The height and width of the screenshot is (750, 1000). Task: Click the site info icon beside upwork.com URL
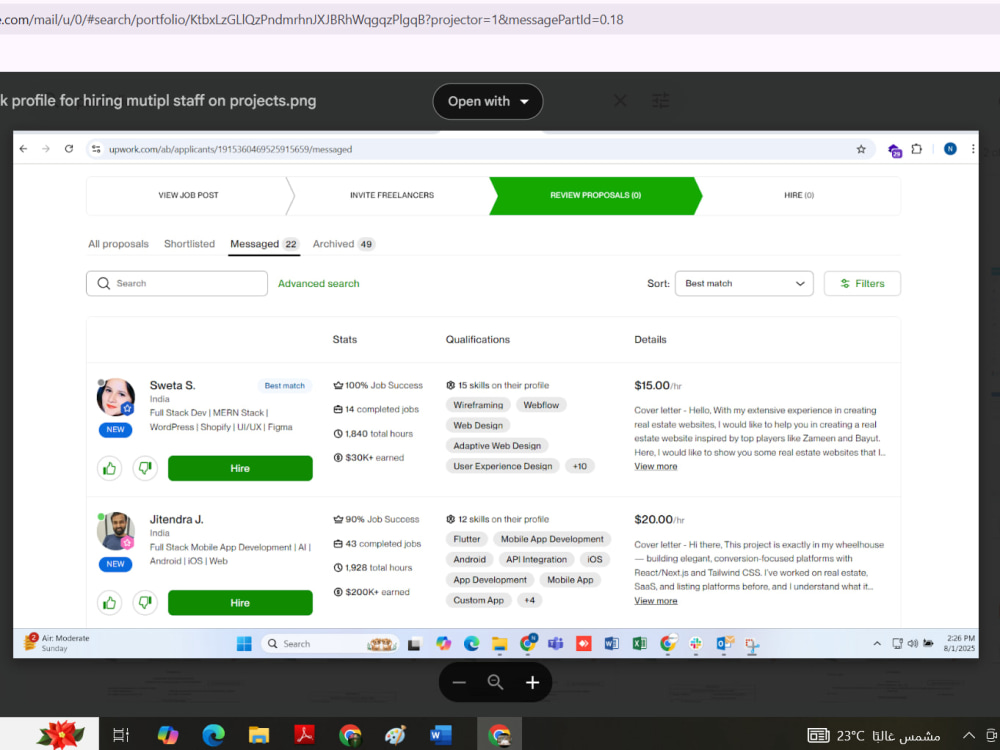(x=96, y=149)
